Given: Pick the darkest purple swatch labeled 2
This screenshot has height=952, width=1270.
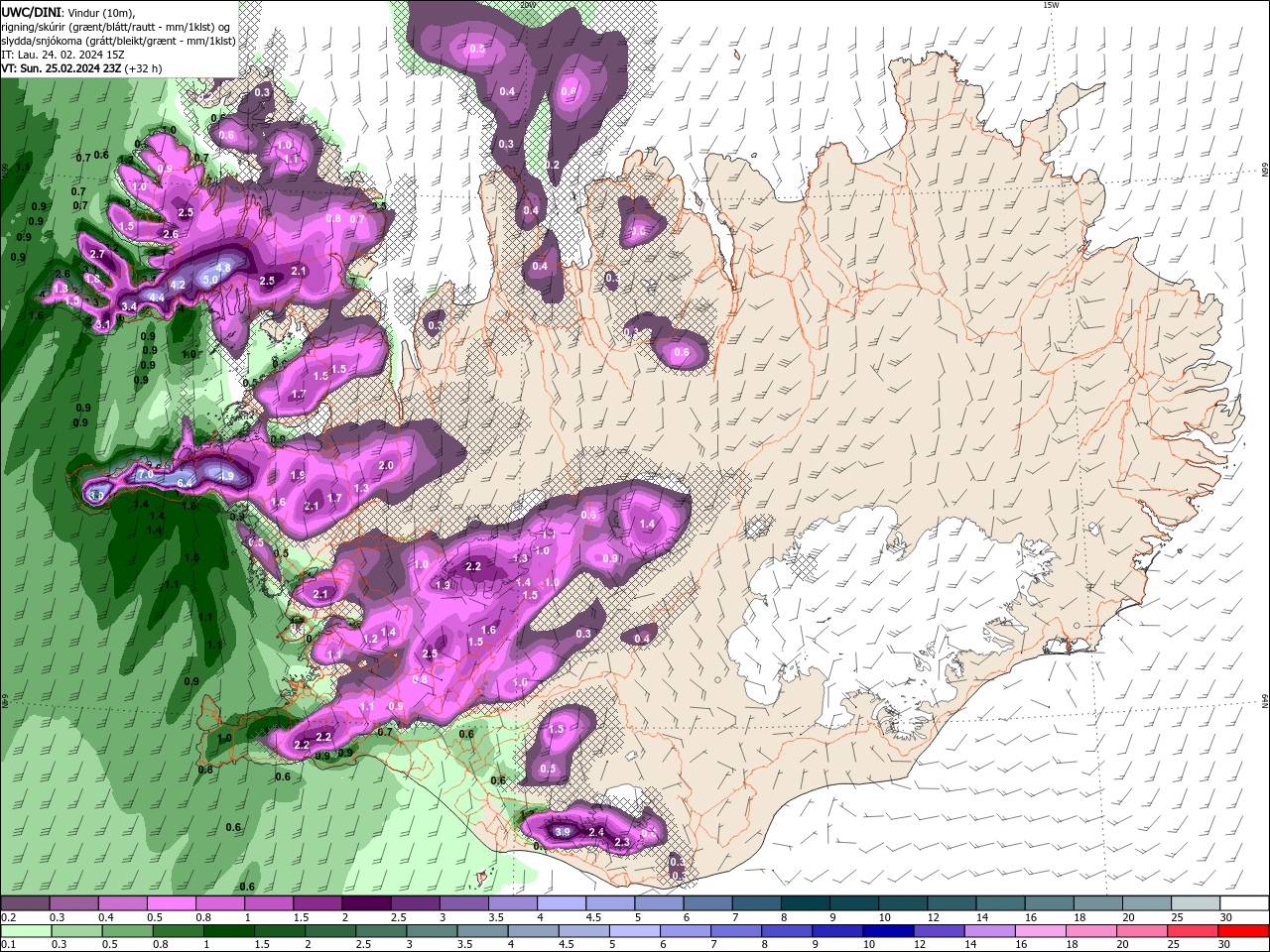Looking at the screenshot, I should tap(365, 903).
